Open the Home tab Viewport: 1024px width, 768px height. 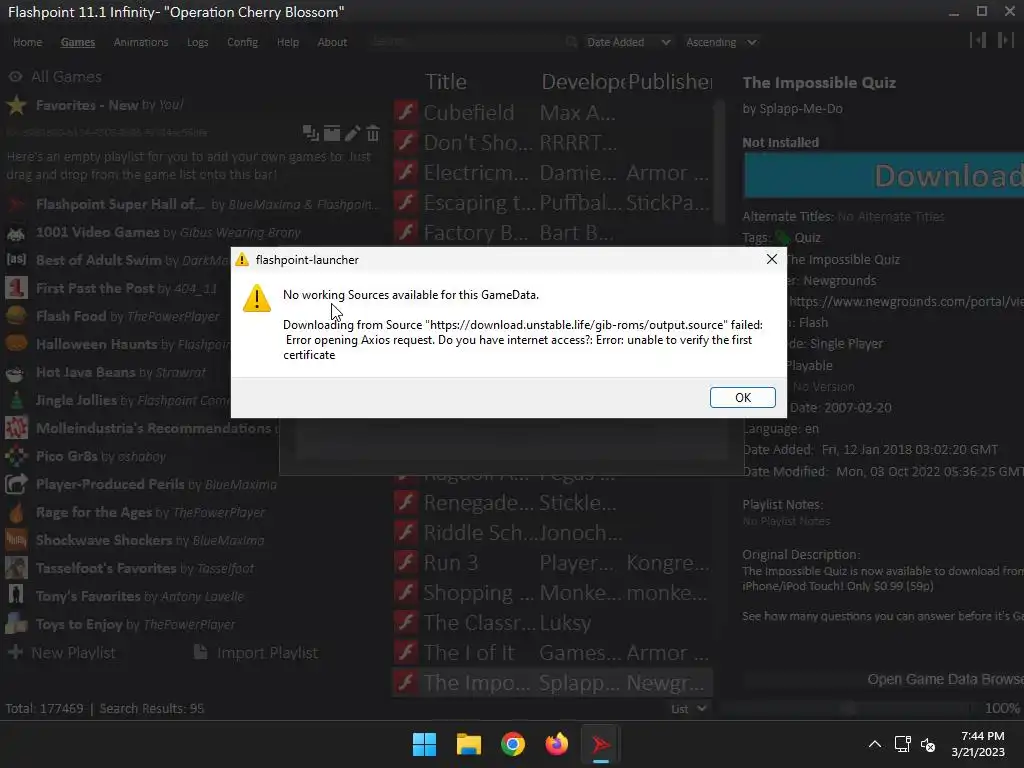click(x=27, y=42)
